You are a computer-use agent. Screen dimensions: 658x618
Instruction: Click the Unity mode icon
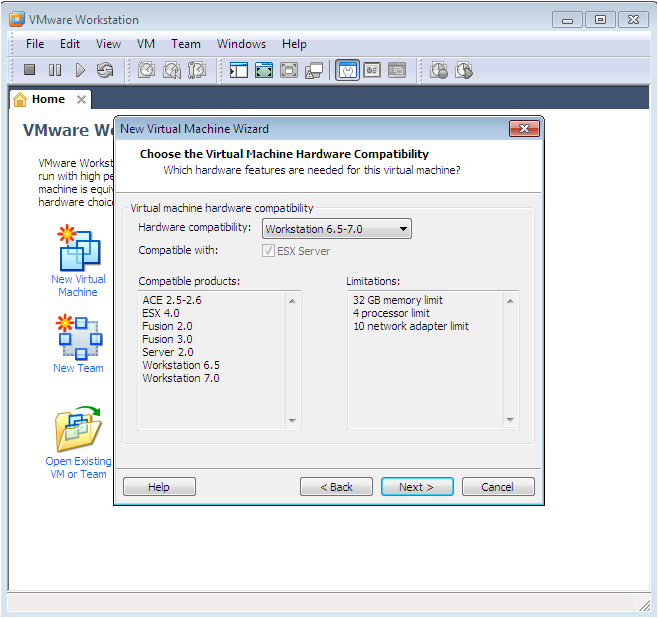[314, 70]
